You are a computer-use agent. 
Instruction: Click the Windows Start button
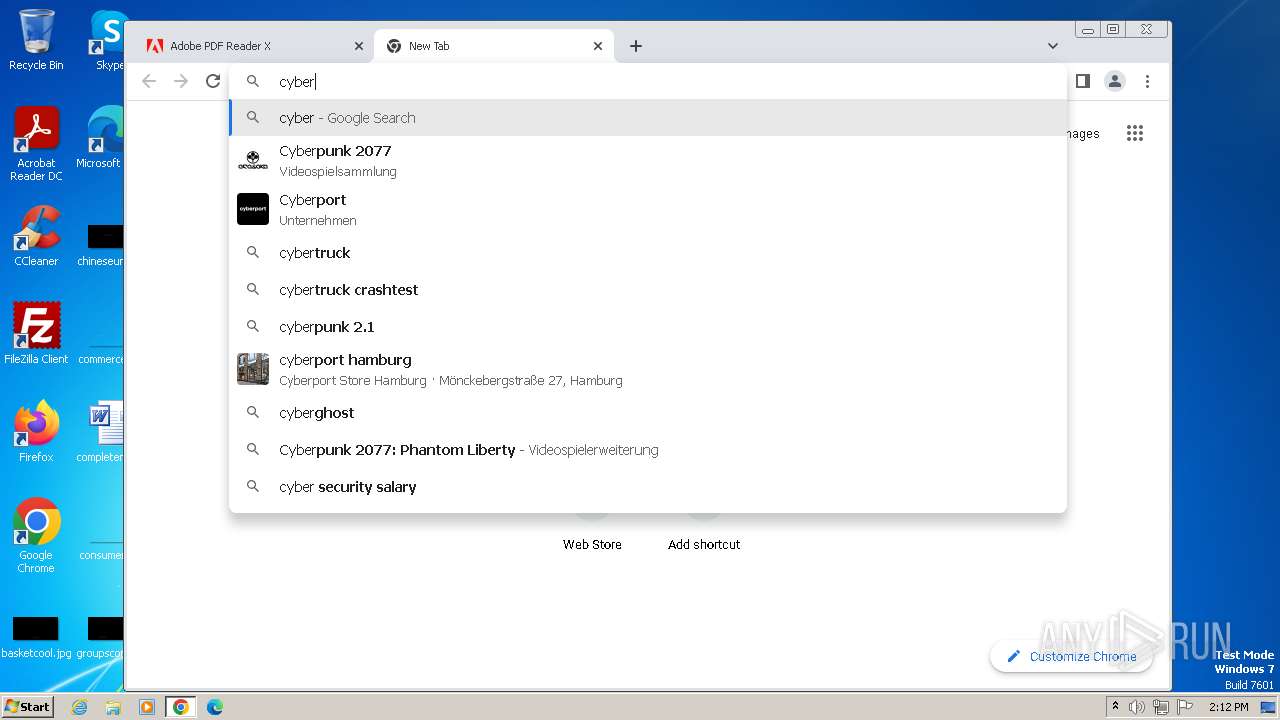pyautogui.click(x=28, y=706)
